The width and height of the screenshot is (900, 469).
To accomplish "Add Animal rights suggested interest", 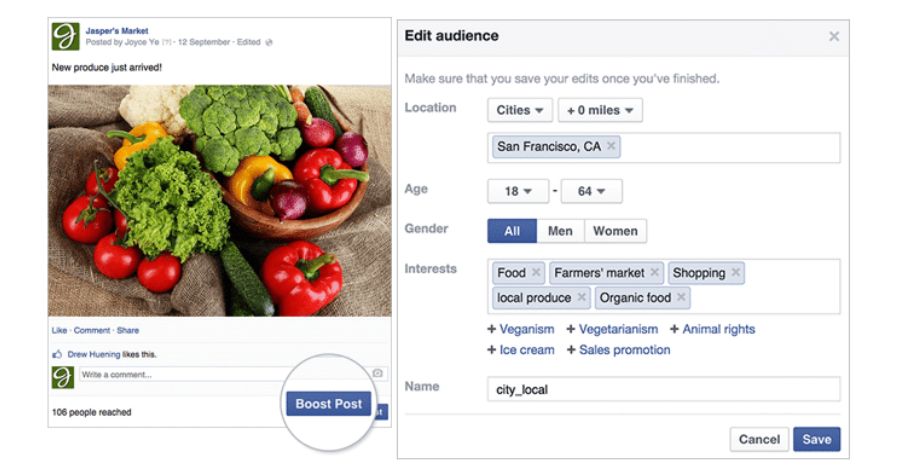I will click(x=712, y=329).
